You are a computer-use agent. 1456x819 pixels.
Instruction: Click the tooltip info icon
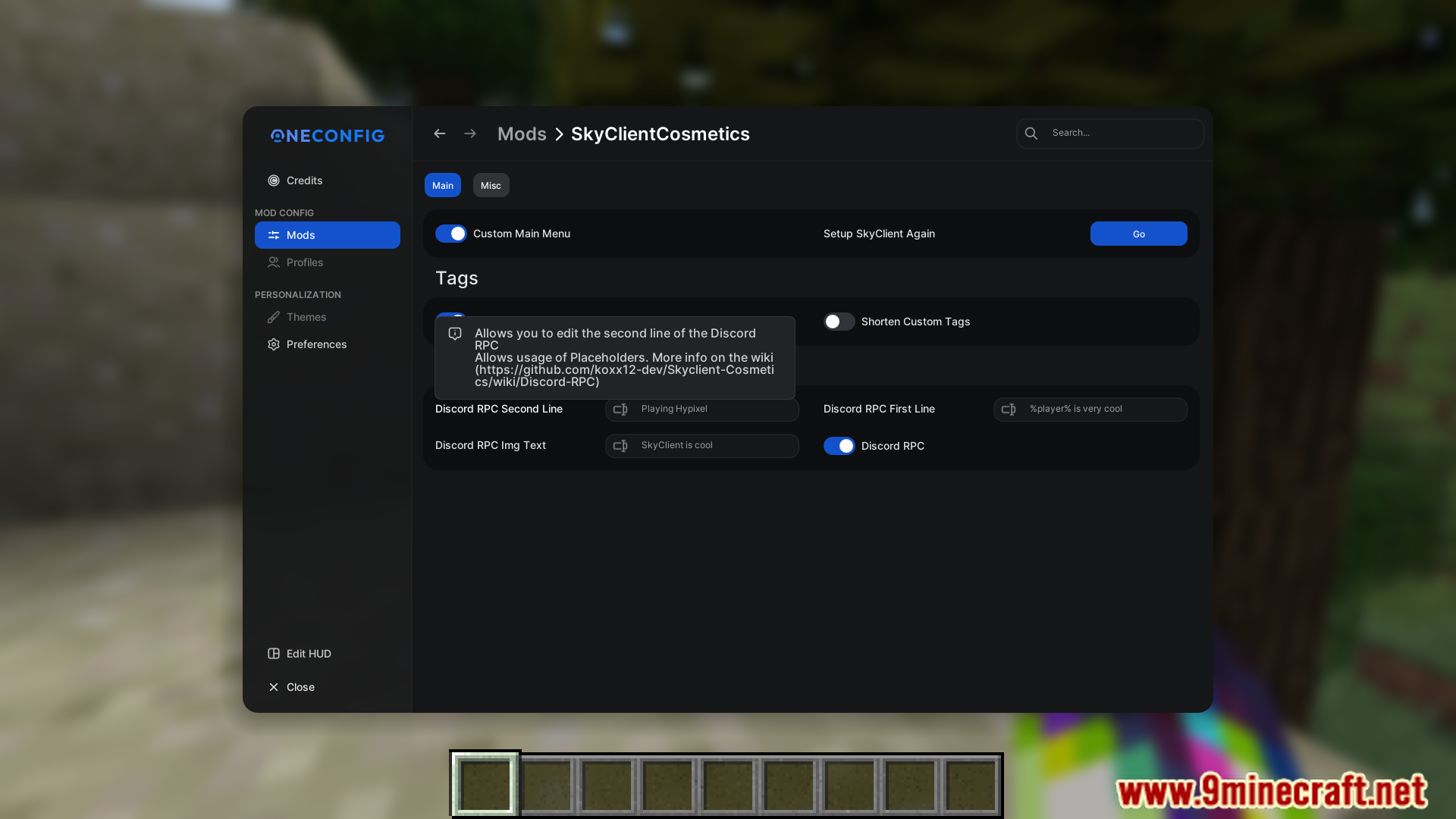pos(455,334)
